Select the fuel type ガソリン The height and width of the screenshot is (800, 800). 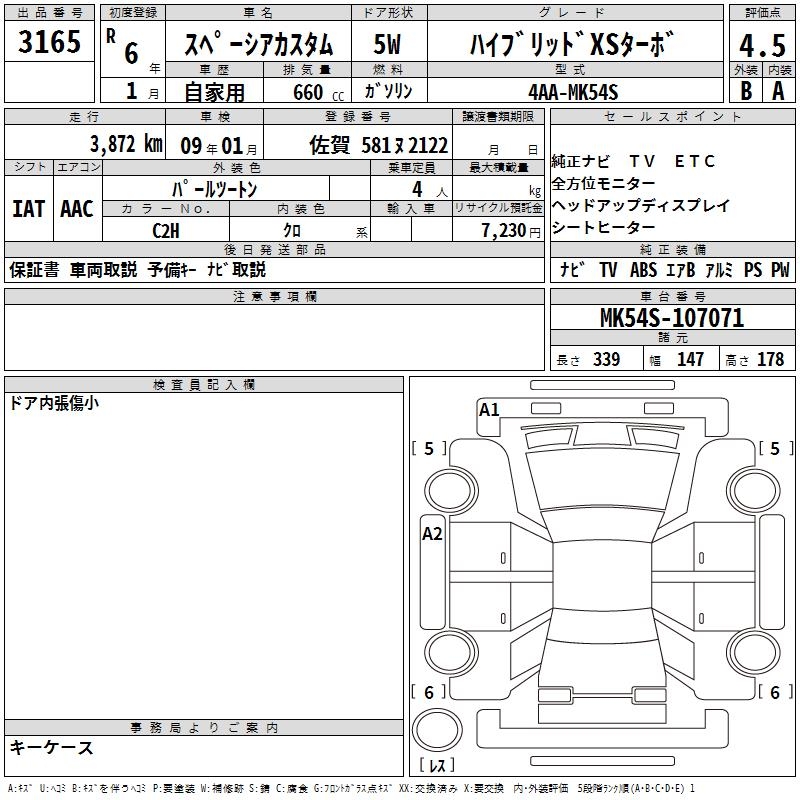[388, 91]
